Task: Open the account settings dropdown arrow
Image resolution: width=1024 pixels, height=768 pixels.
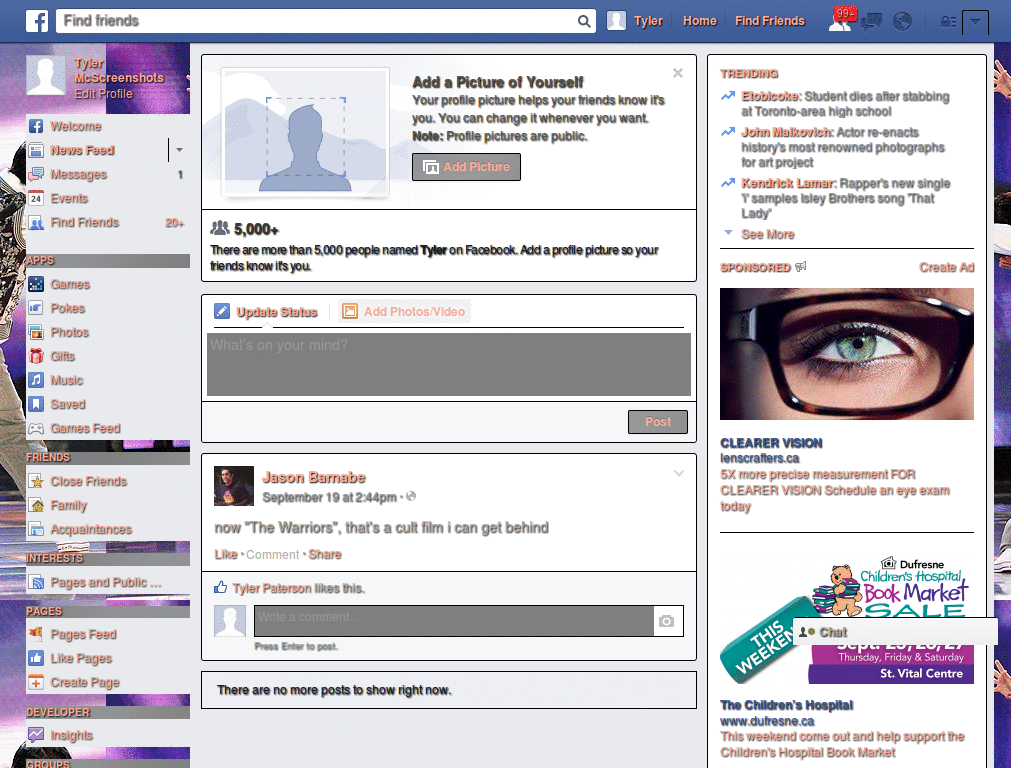Action: pos(975,21)
